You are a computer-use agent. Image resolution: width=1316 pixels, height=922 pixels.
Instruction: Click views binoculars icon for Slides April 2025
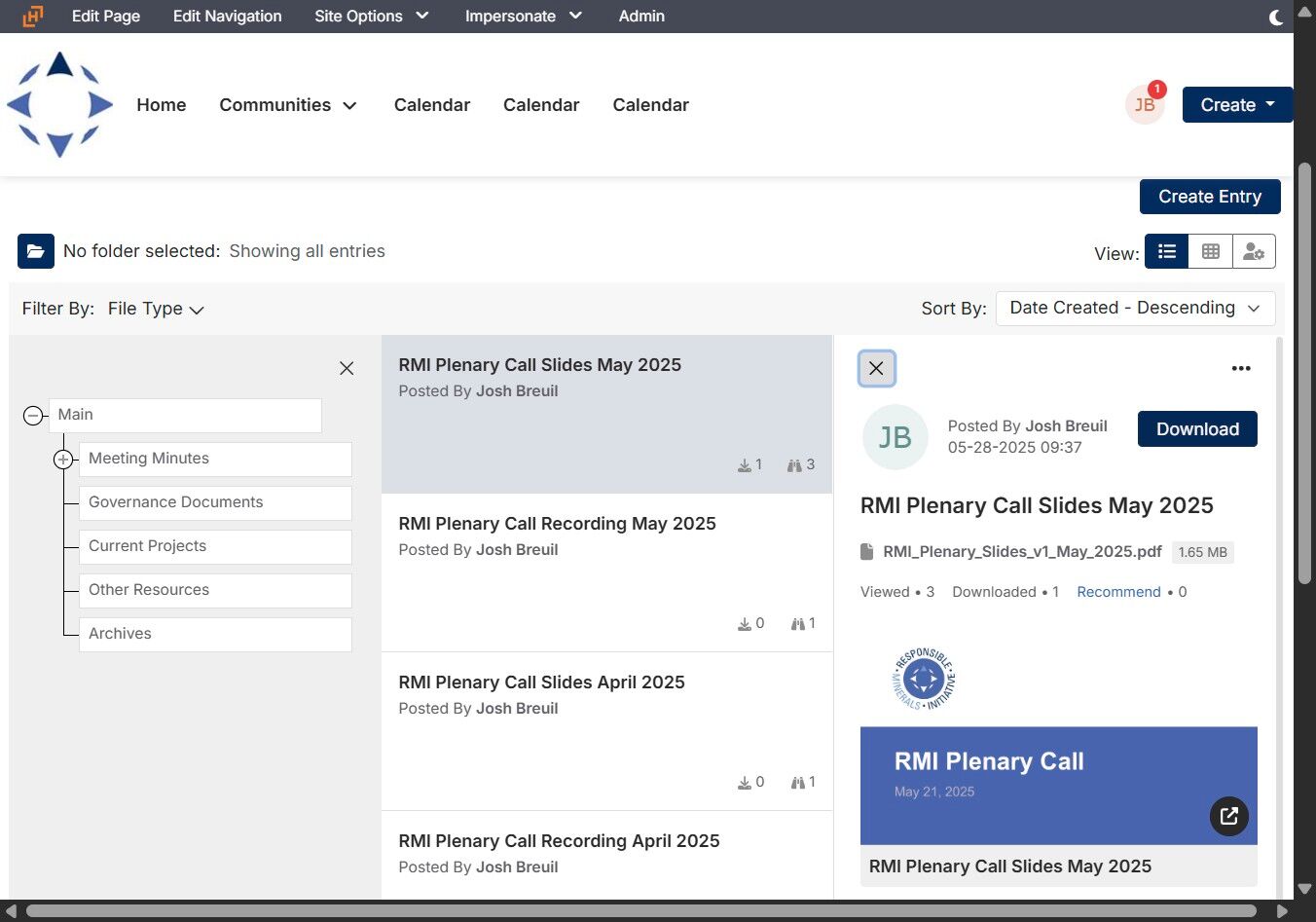point(797,783)
